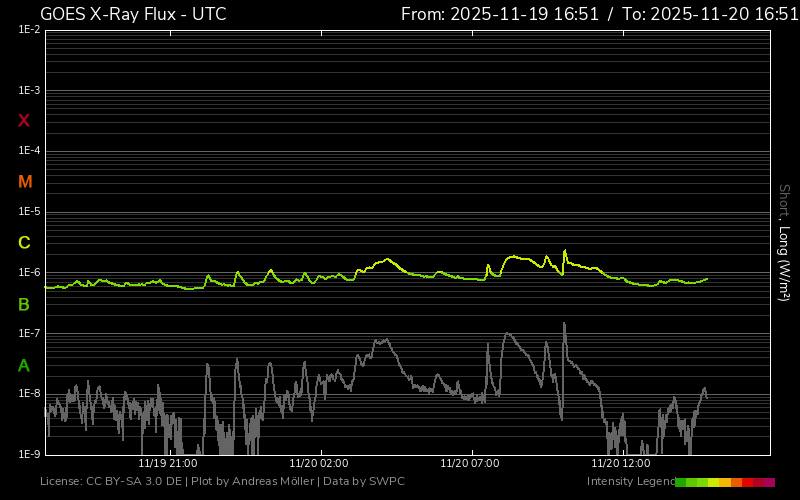Click the 11/20 02:00 time axis label
Screen dimensions: 800x500
(318, 463)
